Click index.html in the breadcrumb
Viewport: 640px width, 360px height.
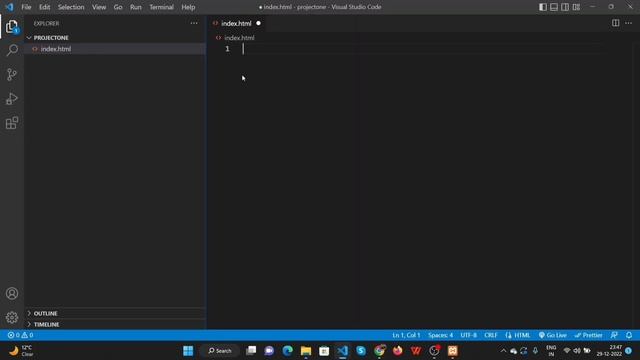tap(239, 38)
